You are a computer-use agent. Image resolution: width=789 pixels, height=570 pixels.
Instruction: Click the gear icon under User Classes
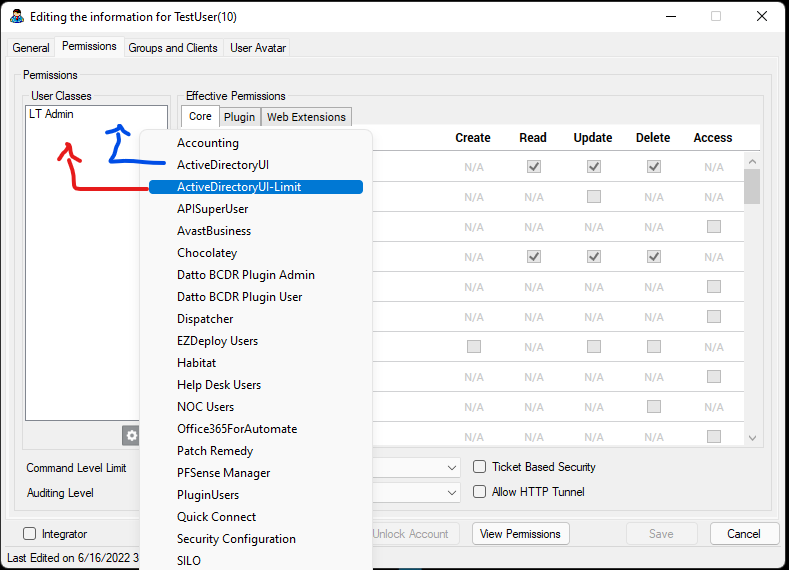click(x=131, y=435)
